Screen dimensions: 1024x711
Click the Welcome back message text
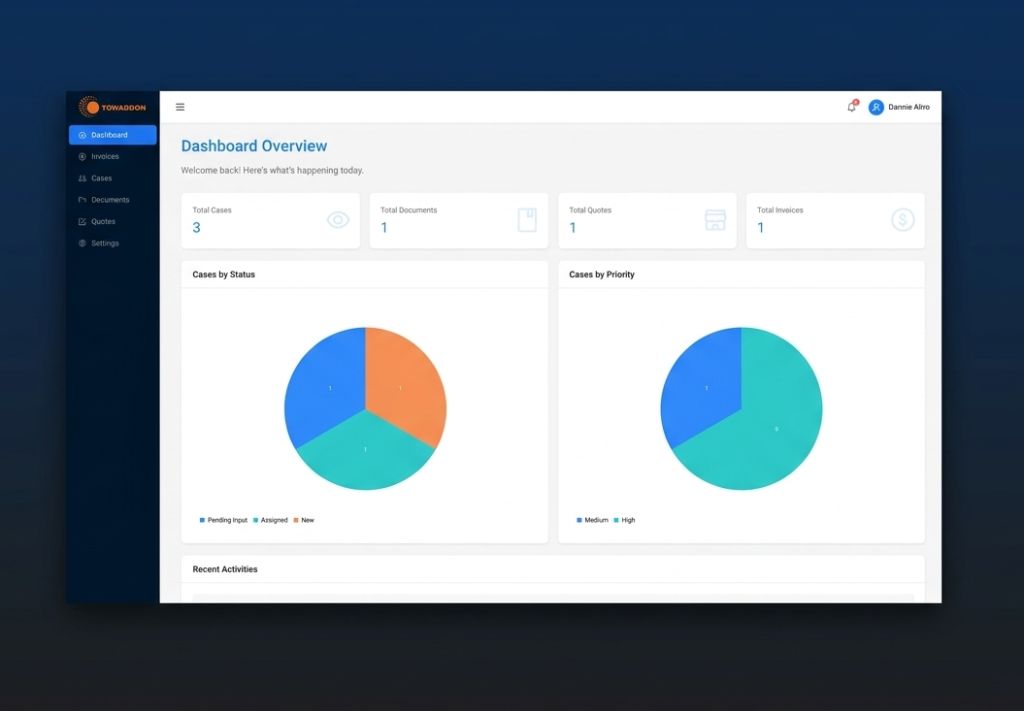(272, 170)
